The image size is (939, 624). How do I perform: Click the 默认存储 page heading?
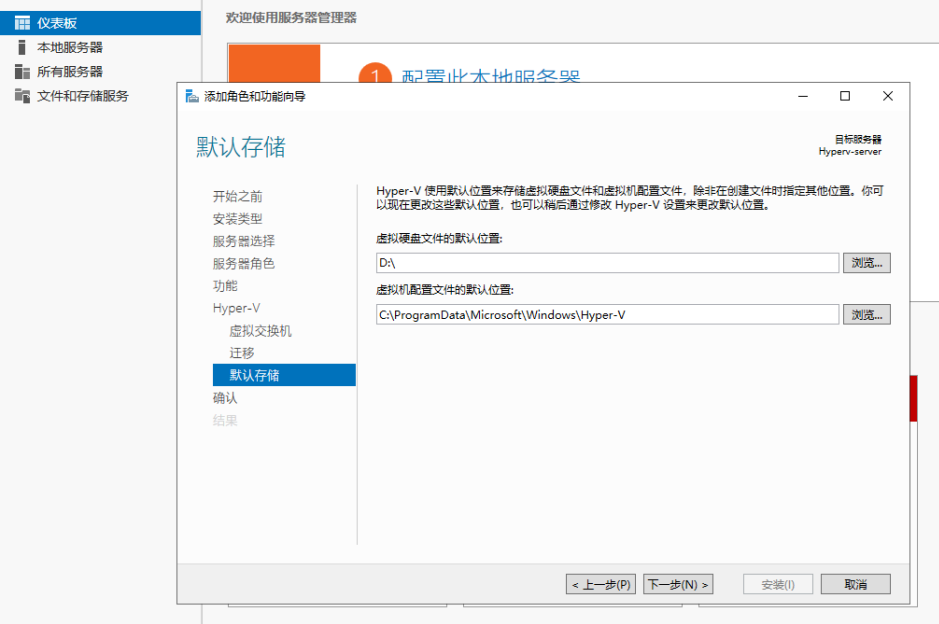click(x=241, y=147)
